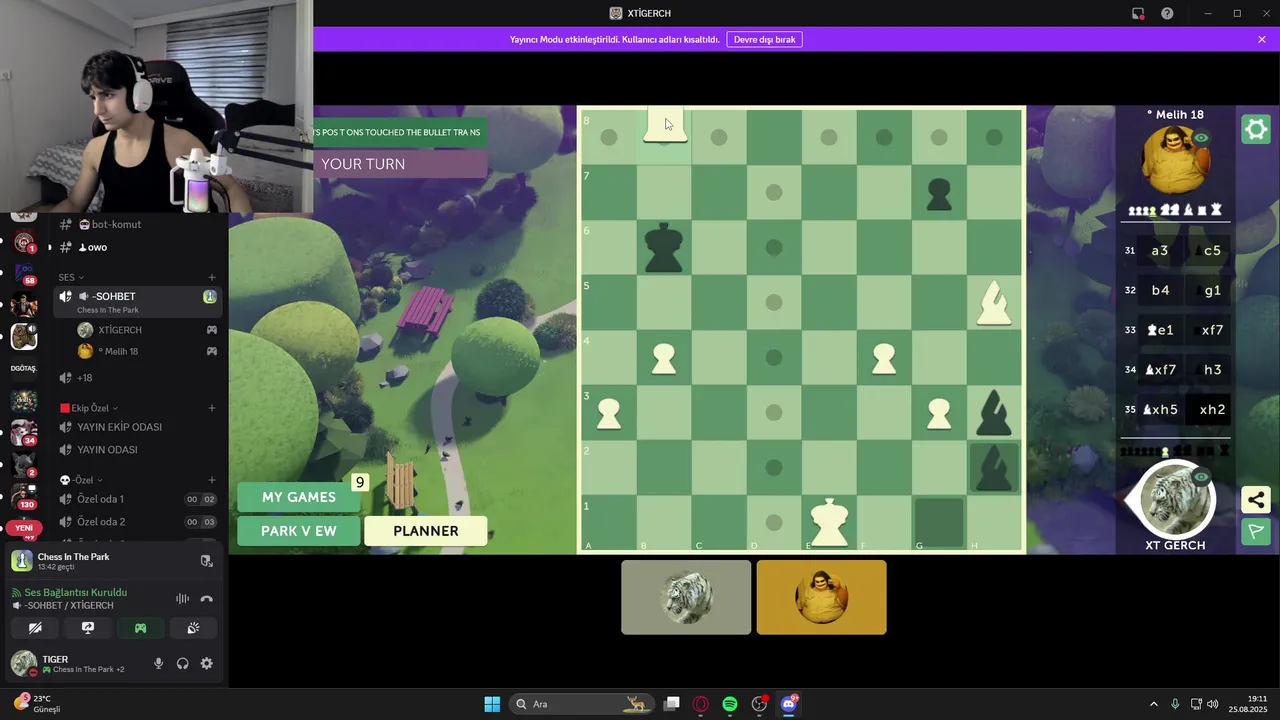Open Spotify from the taskbar
This screenshot has width=1280, height=720.
730,704
